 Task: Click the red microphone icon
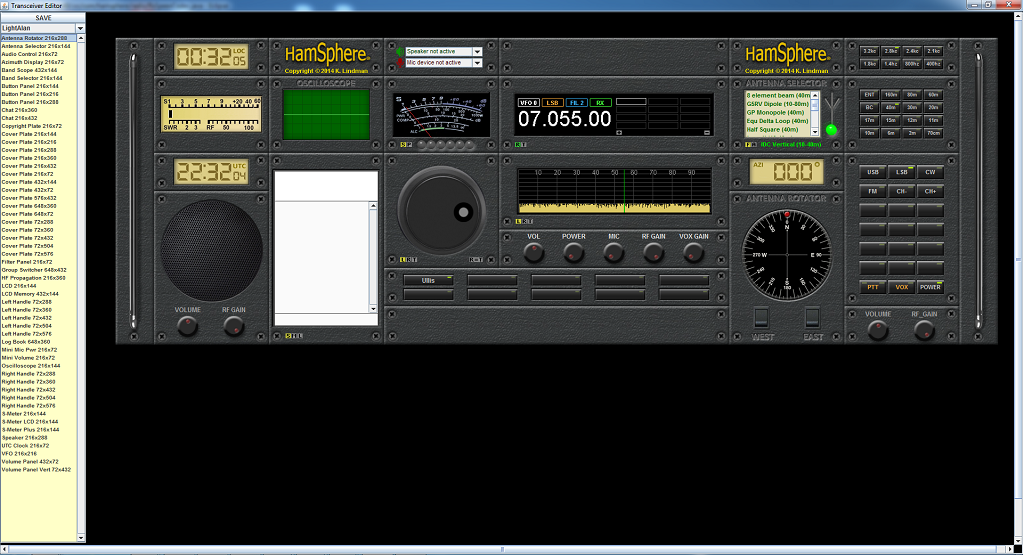coord(400,63)
